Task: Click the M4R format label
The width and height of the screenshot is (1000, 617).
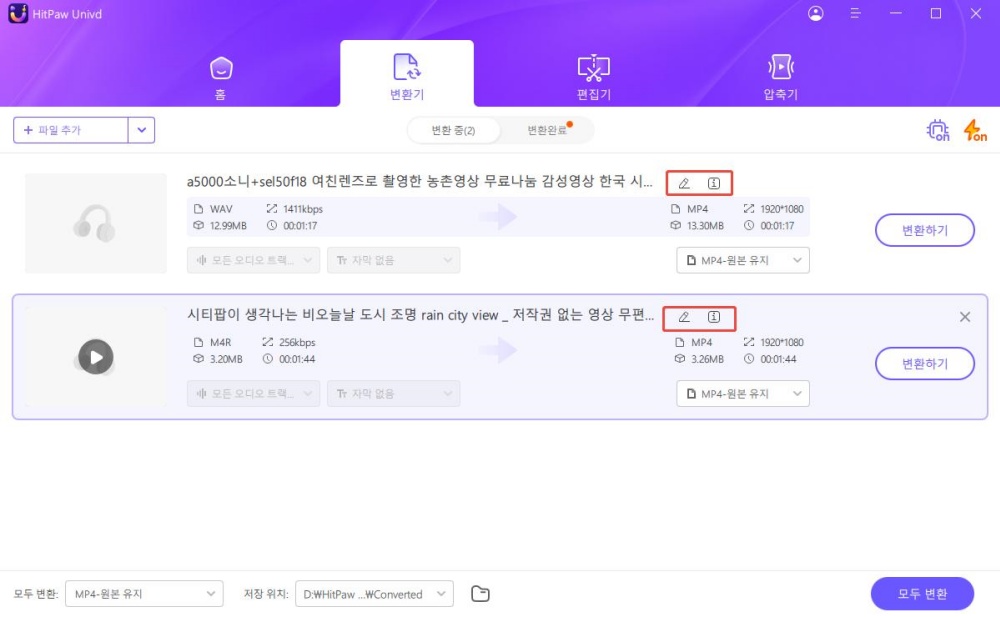Action: [x=221, y=343]
